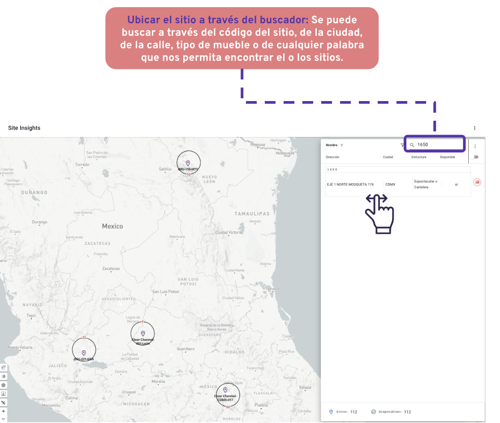The height and width of the screenshot is (423, 500).
Task: Click the Dirección column header
Action: tap(332, 157)
